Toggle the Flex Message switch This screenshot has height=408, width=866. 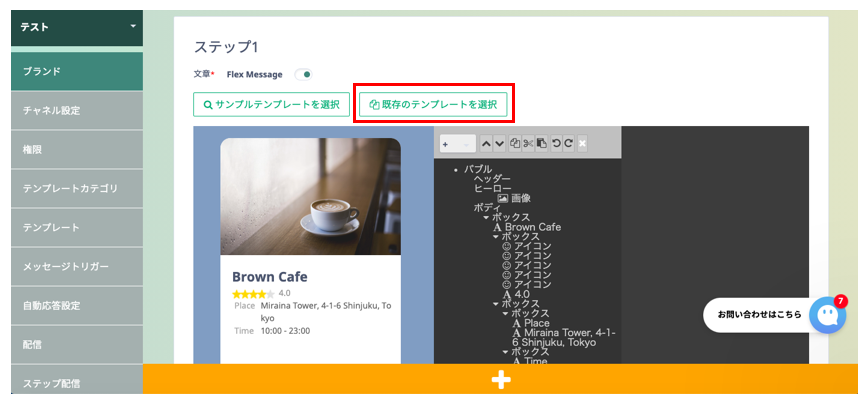click(303, 74)
